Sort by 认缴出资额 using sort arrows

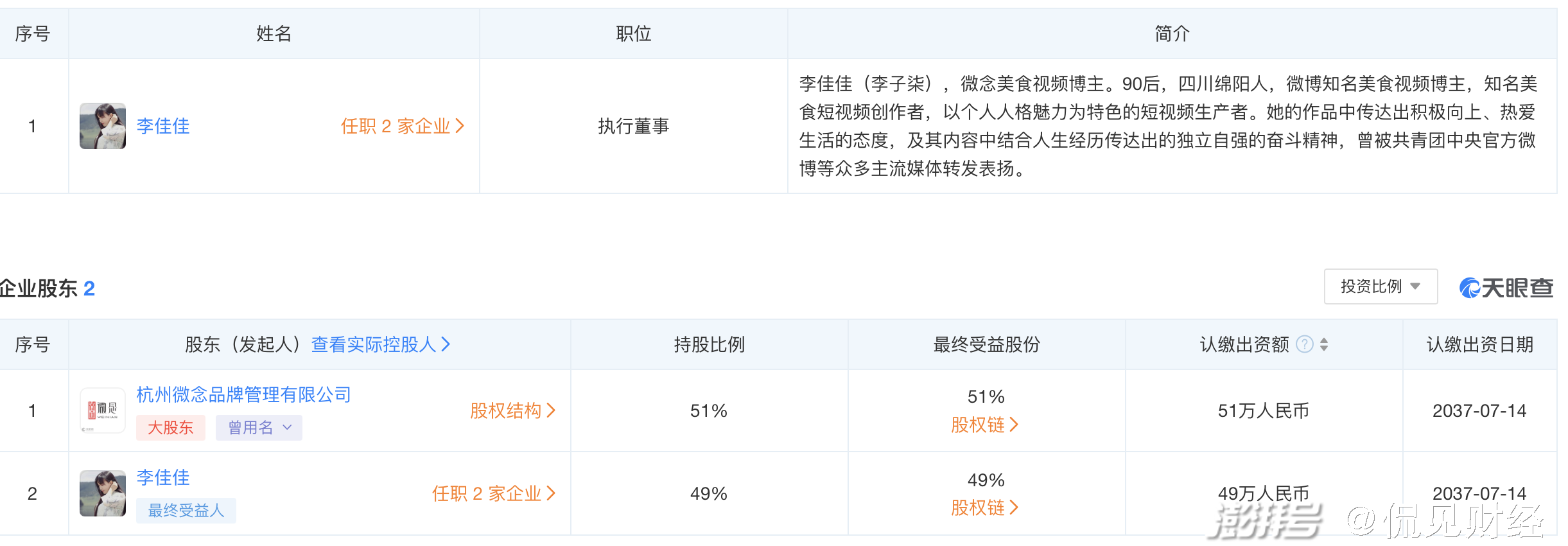1324,344
